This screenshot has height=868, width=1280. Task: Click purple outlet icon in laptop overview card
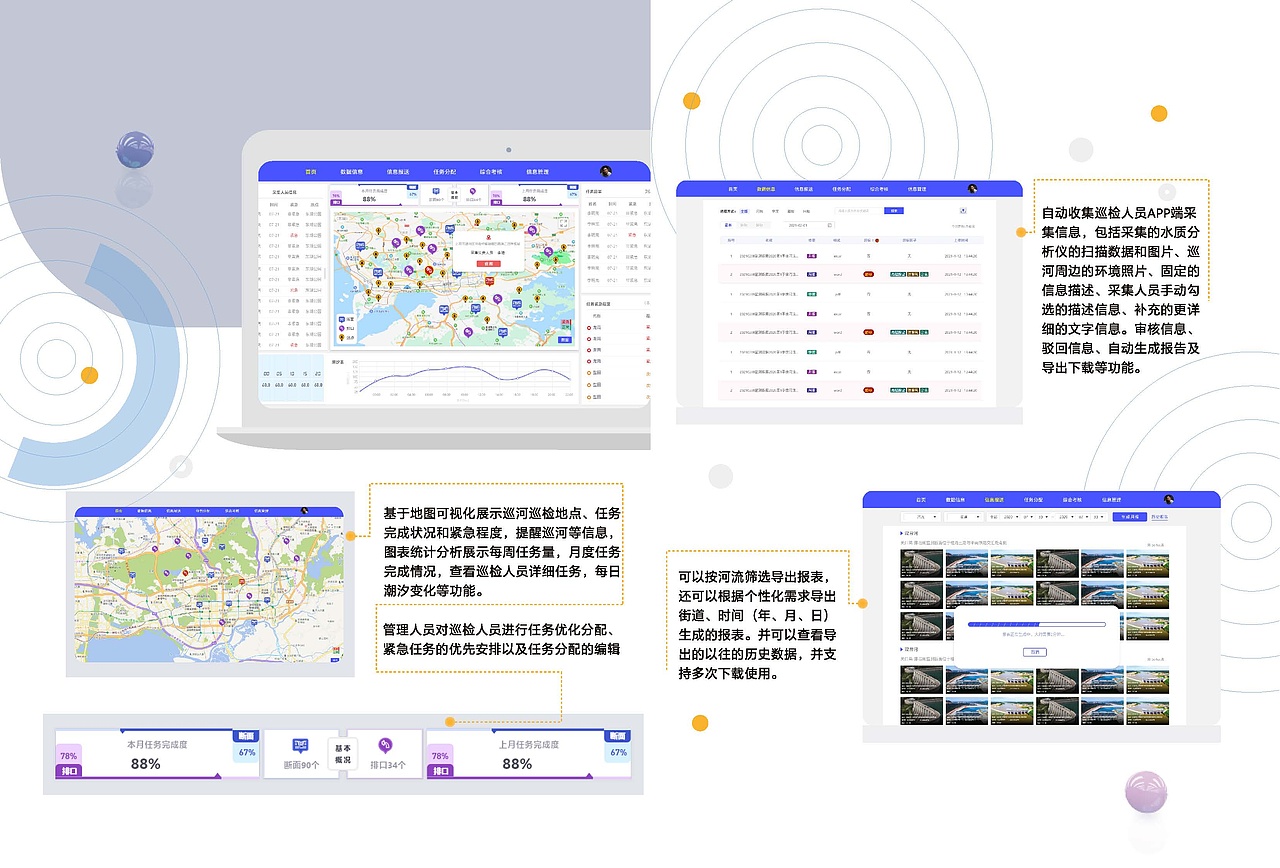[471, 190]
